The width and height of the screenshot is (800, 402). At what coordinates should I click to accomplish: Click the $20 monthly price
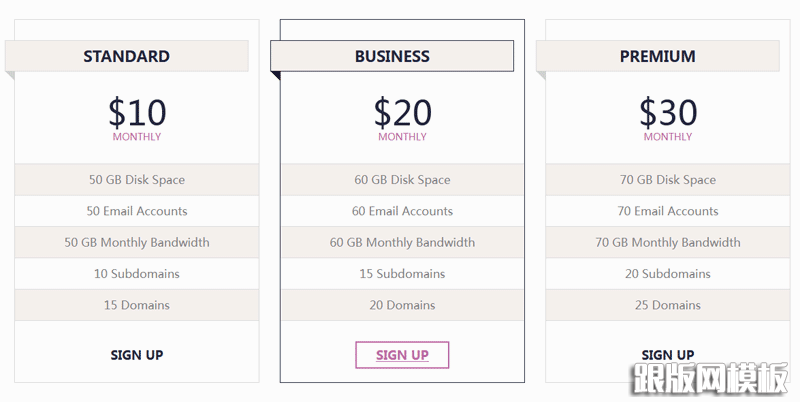(402, 112)
